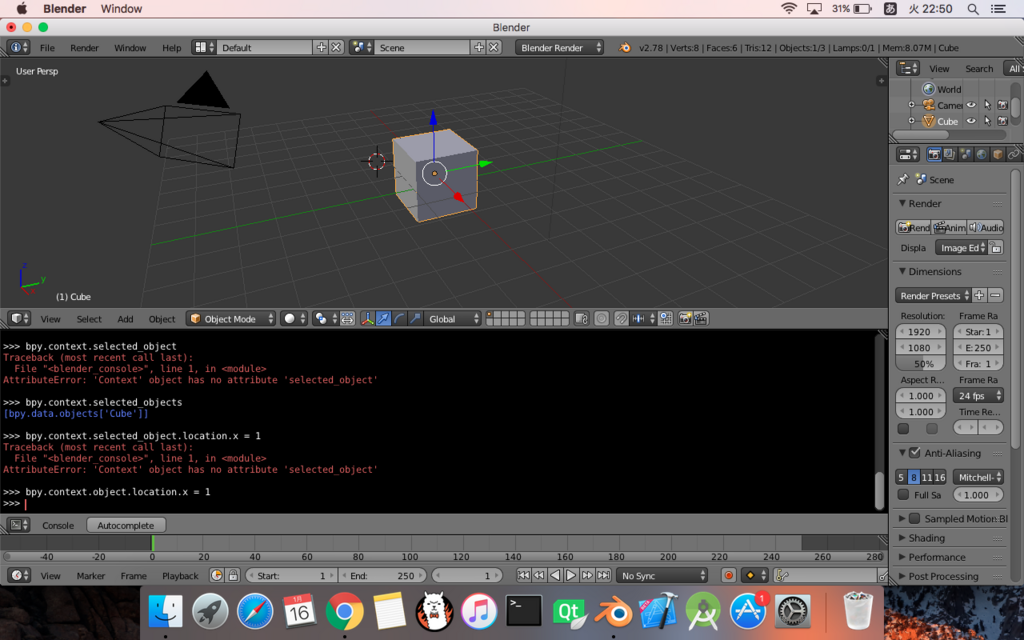Open the Object properties tab

[x=997, y=155]
